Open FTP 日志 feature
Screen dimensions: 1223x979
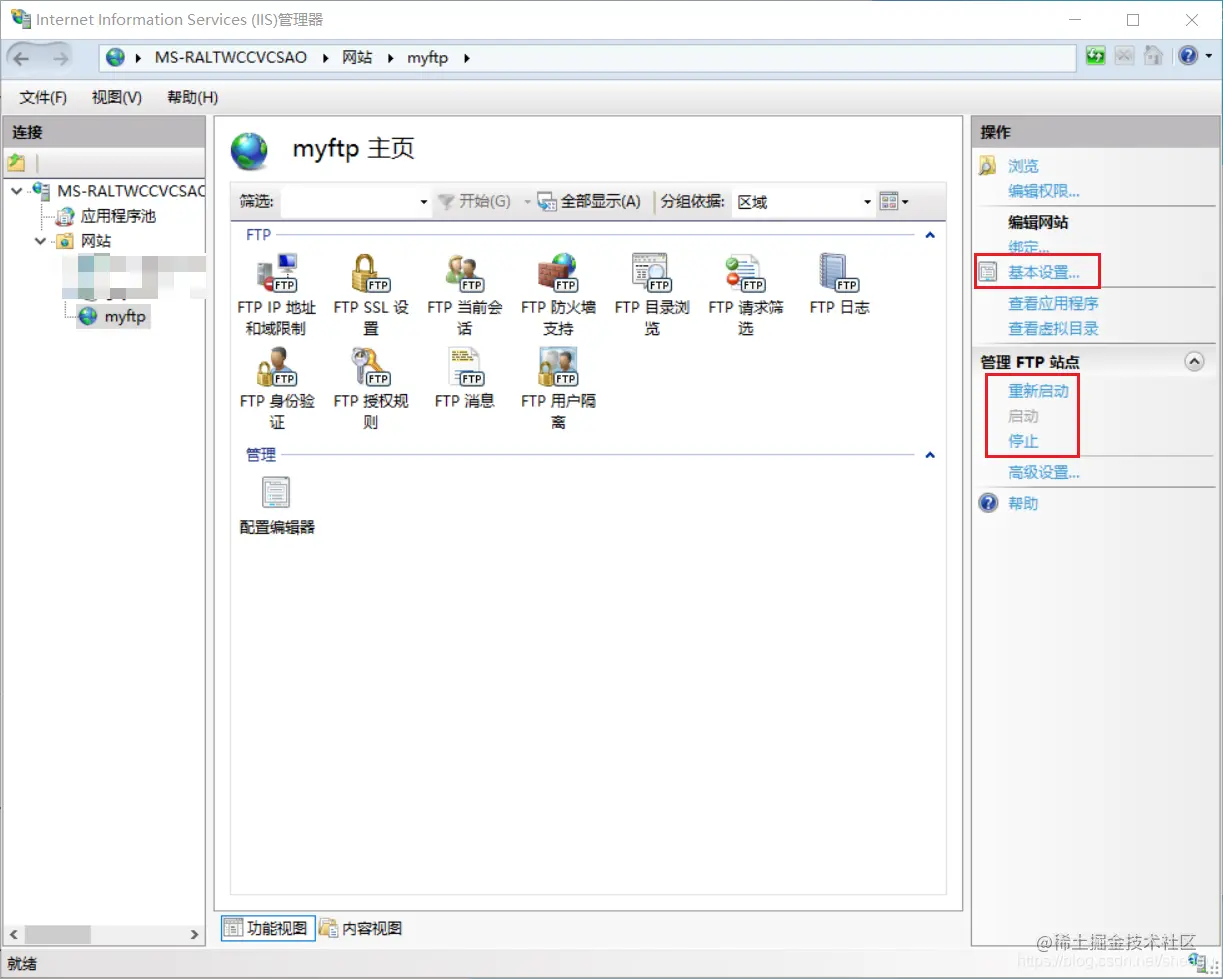tap(838, 285)
